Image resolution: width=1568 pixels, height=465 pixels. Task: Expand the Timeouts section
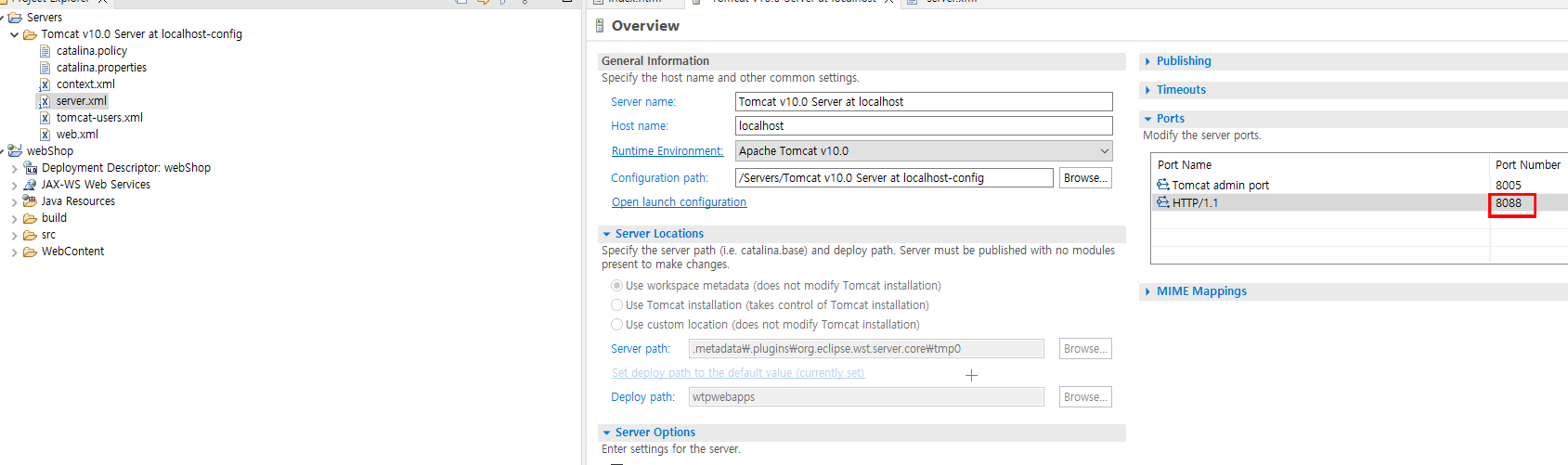coord(1148,90)
